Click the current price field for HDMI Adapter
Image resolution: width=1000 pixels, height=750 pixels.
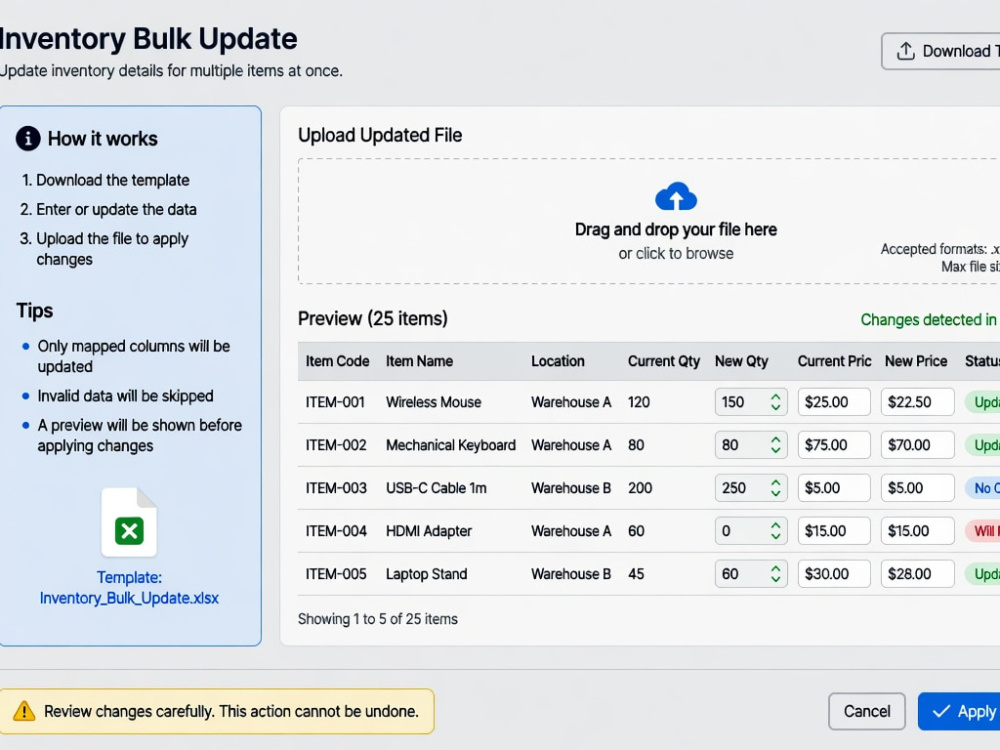point(834,531)
